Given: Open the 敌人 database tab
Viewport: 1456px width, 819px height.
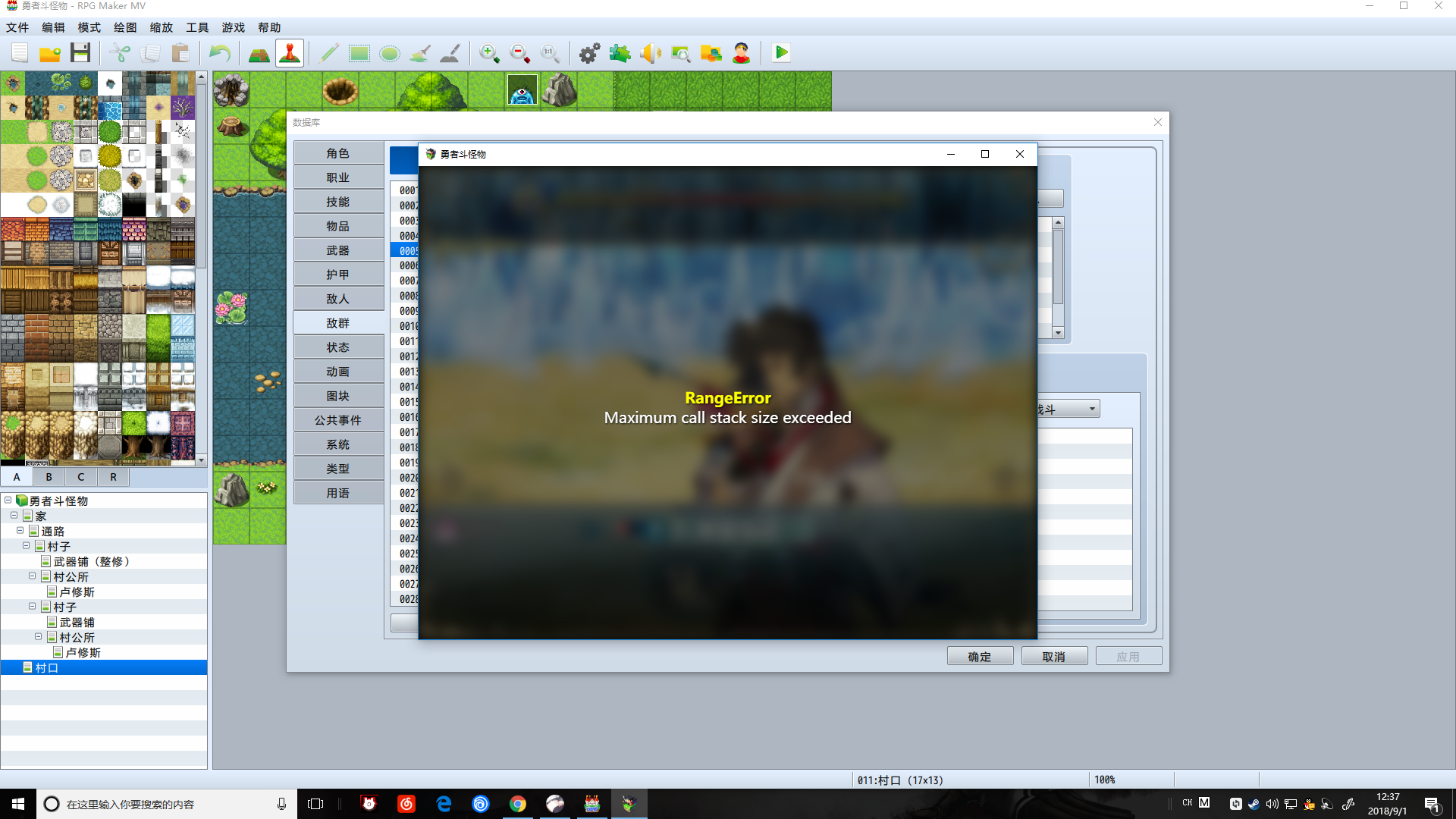Looking at the screenshot, I should click(338, 299).
